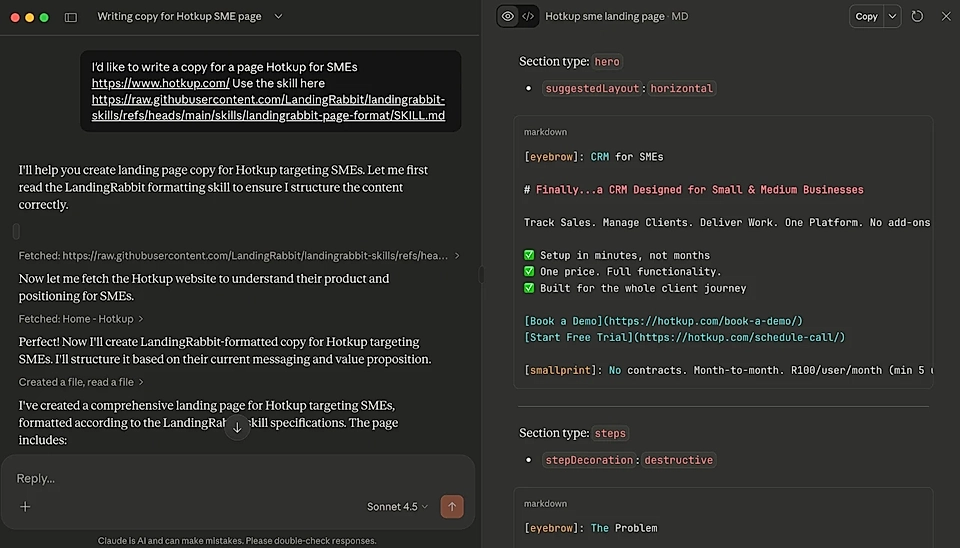Screen dimensions: 960x548
Task: Select the divider handle between chat and artifact
Action: (481, 274)
